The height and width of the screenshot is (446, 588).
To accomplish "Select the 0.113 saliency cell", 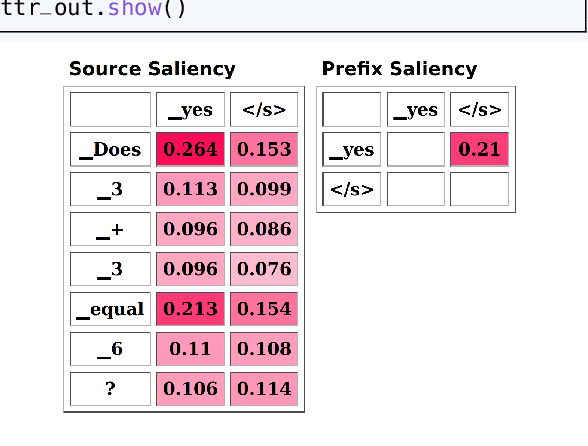I will click(x=190, y=189).
